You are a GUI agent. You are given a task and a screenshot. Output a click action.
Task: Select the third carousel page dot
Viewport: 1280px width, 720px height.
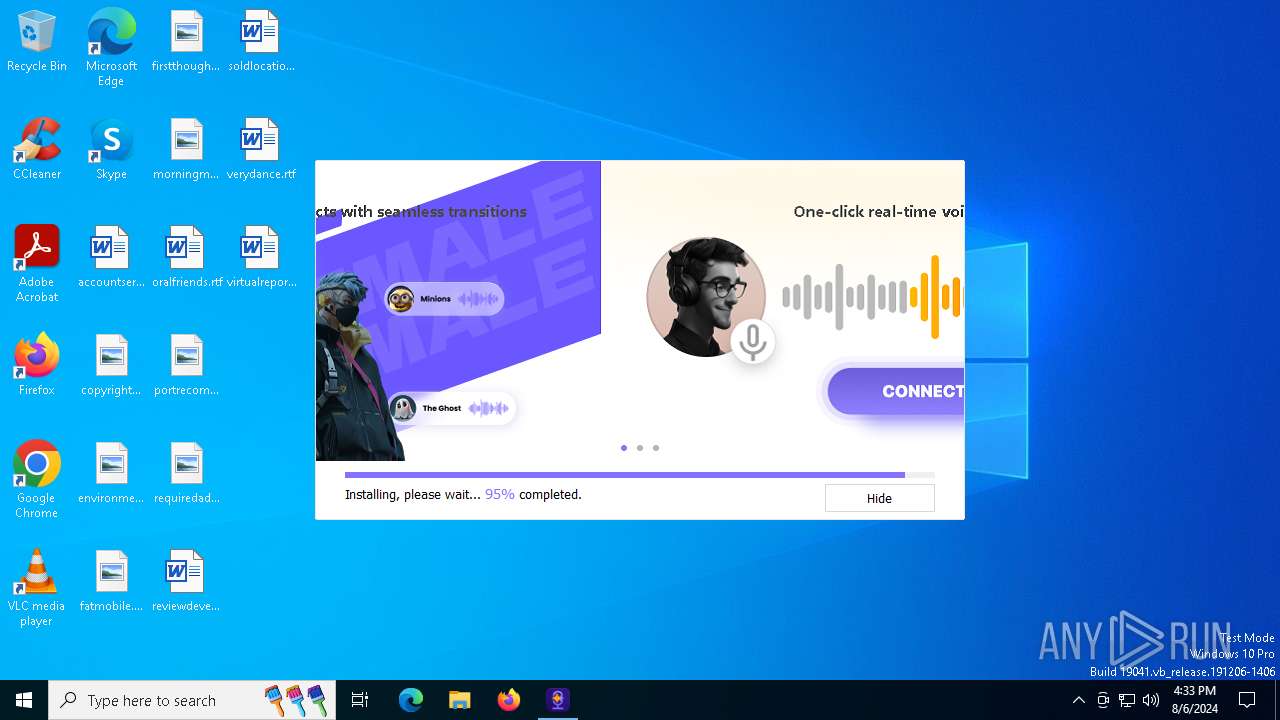coord(656,448)
